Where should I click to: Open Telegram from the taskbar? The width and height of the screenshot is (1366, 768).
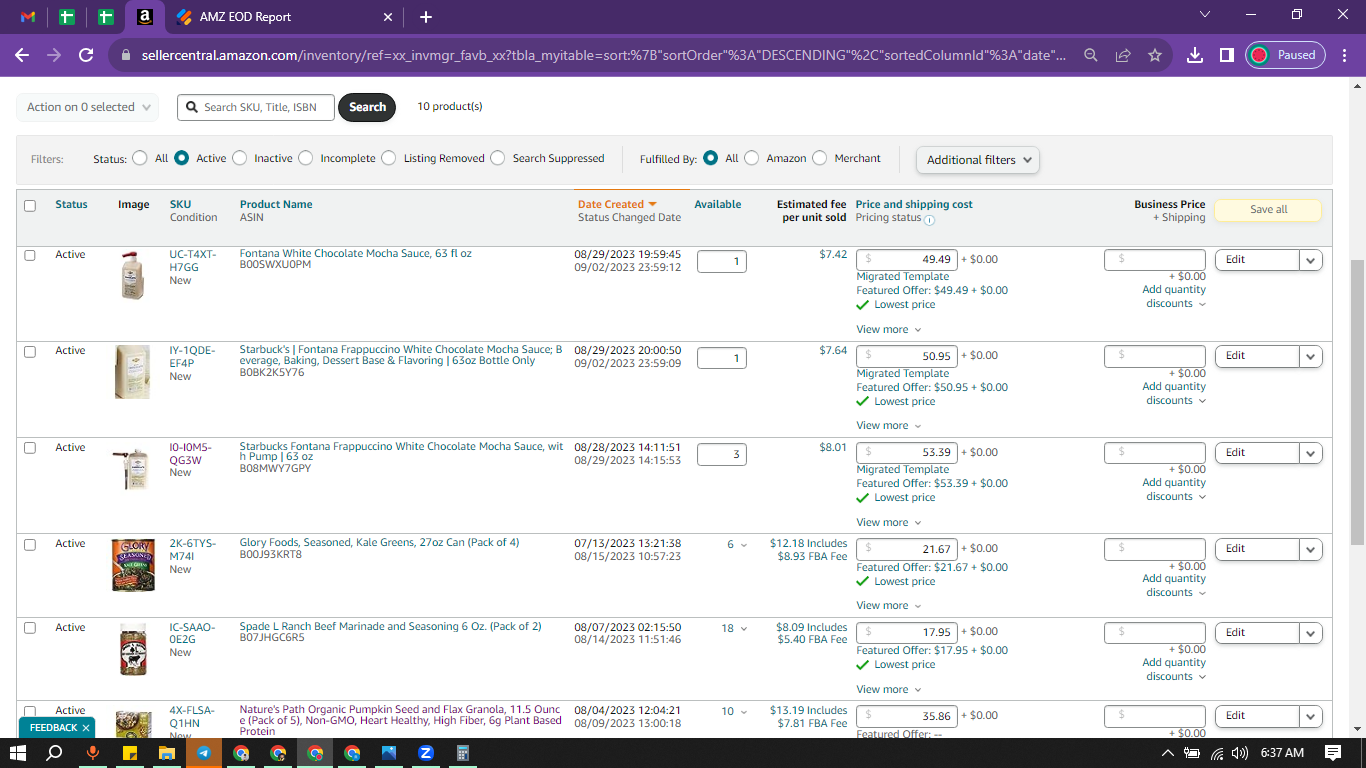pos(204,753)
